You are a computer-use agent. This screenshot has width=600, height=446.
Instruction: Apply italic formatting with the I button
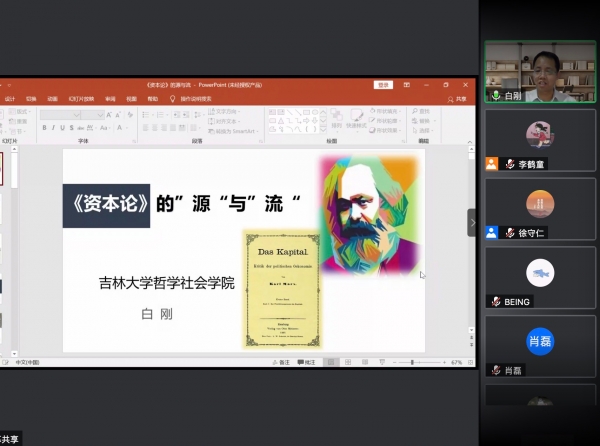(53, 128)
